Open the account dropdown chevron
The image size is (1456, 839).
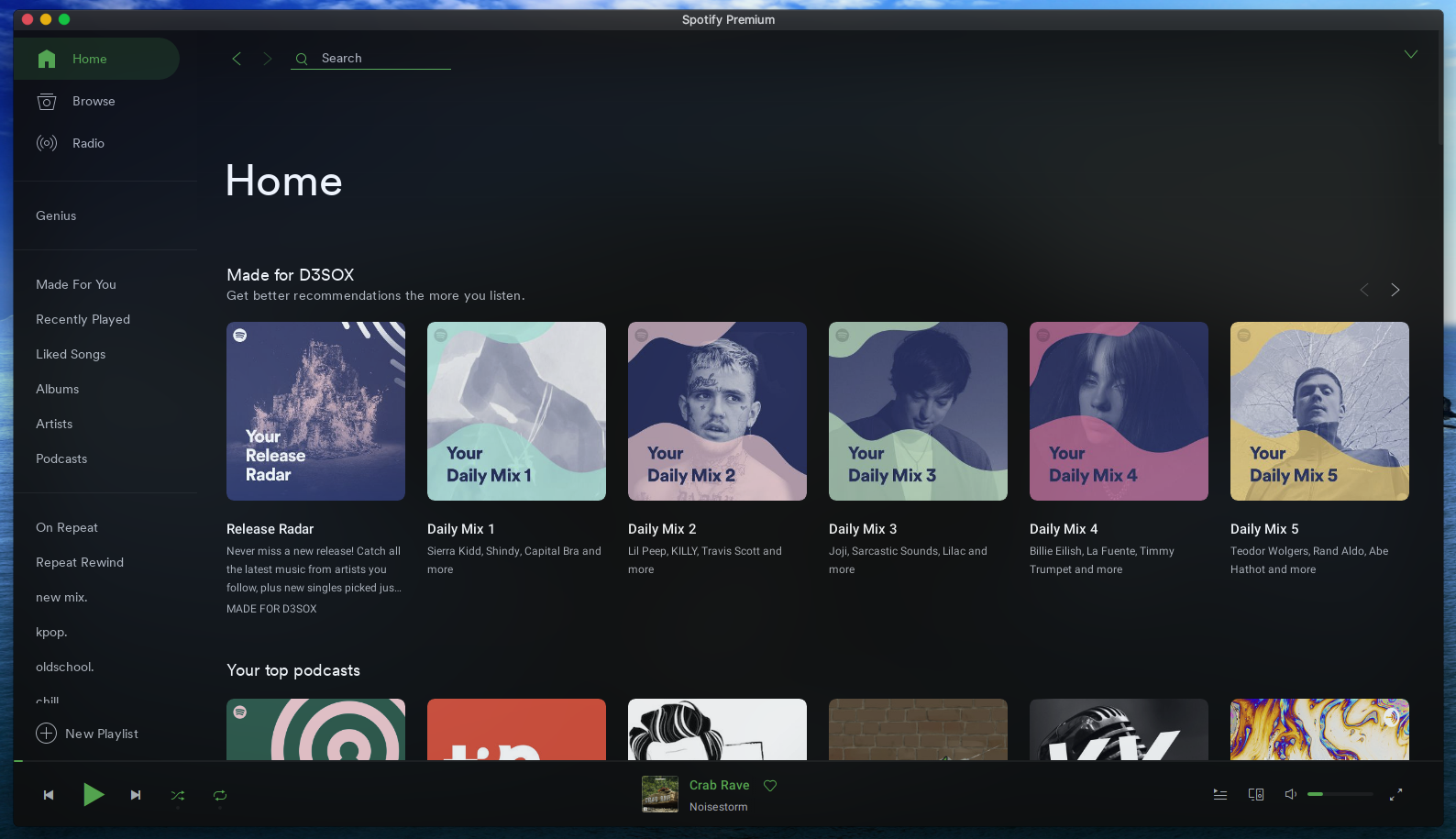[1411, 54]
